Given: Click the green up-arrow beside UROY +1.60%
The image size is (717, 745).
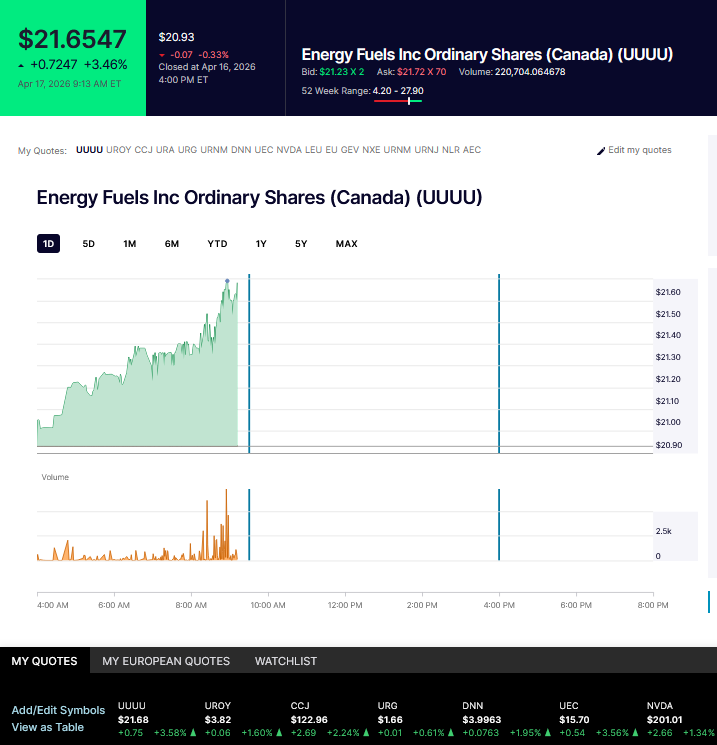Looking at the screenshot, I should pyautogui.click(x=279, y=733).
